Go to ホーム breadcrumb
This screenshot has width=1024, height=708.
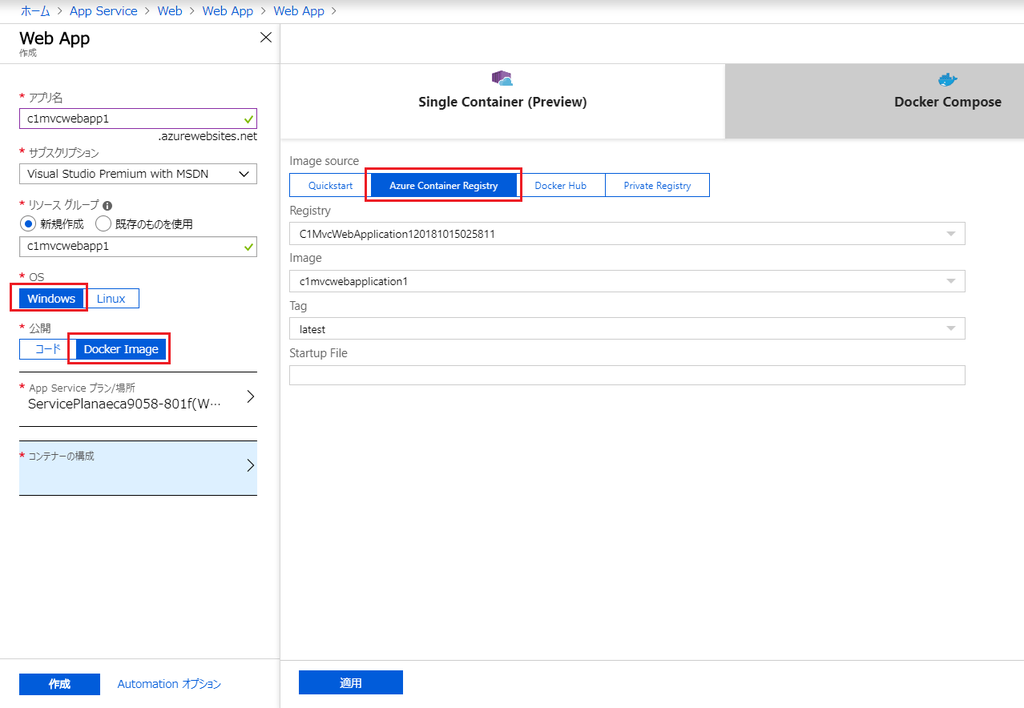(35, 11)
